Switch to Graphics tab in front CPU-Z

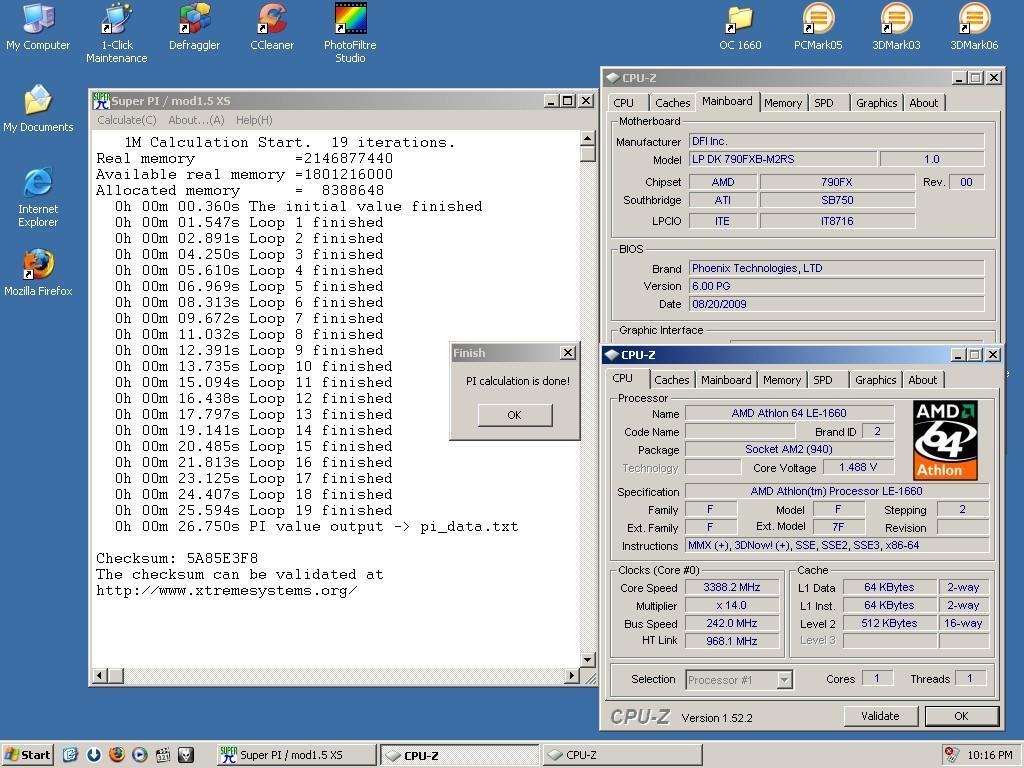[x=876, y=380]
